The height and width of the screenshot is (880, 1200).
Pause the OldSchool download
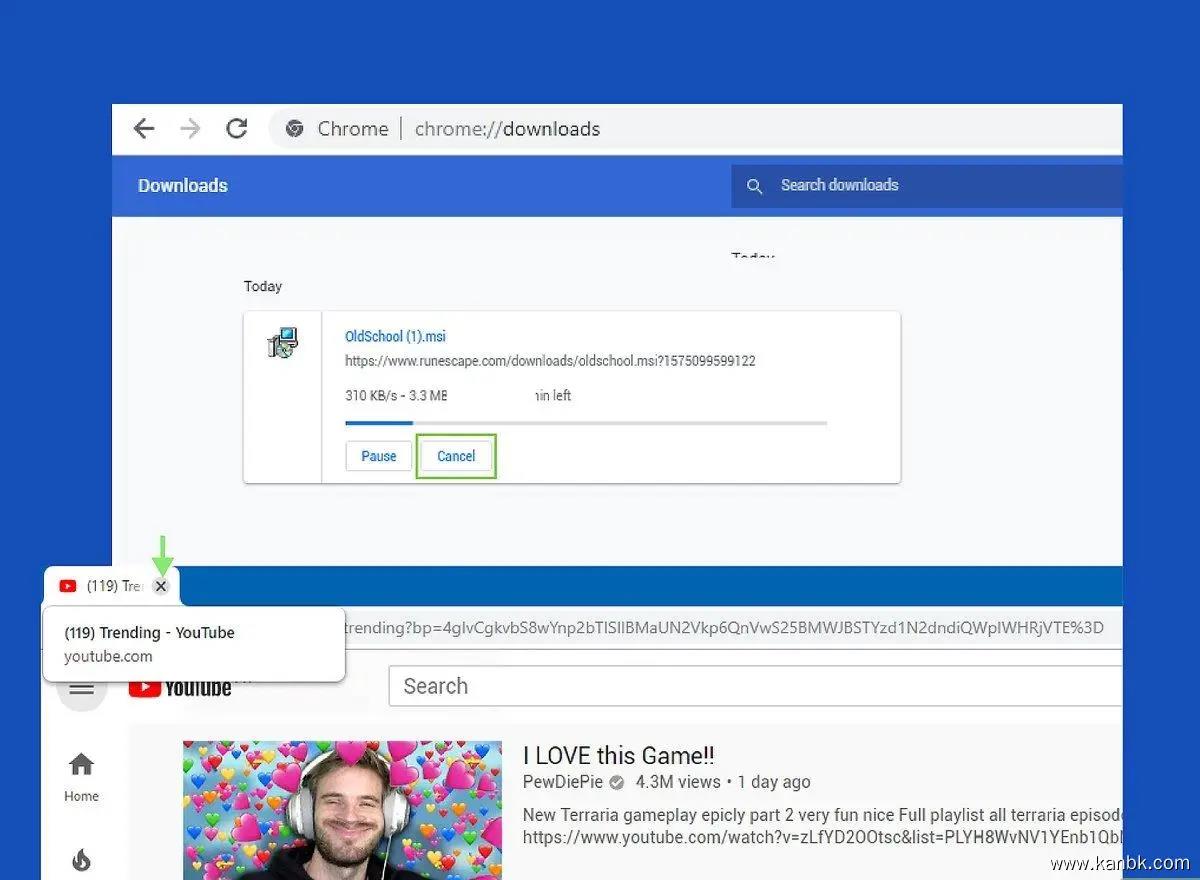pos(378,456)
